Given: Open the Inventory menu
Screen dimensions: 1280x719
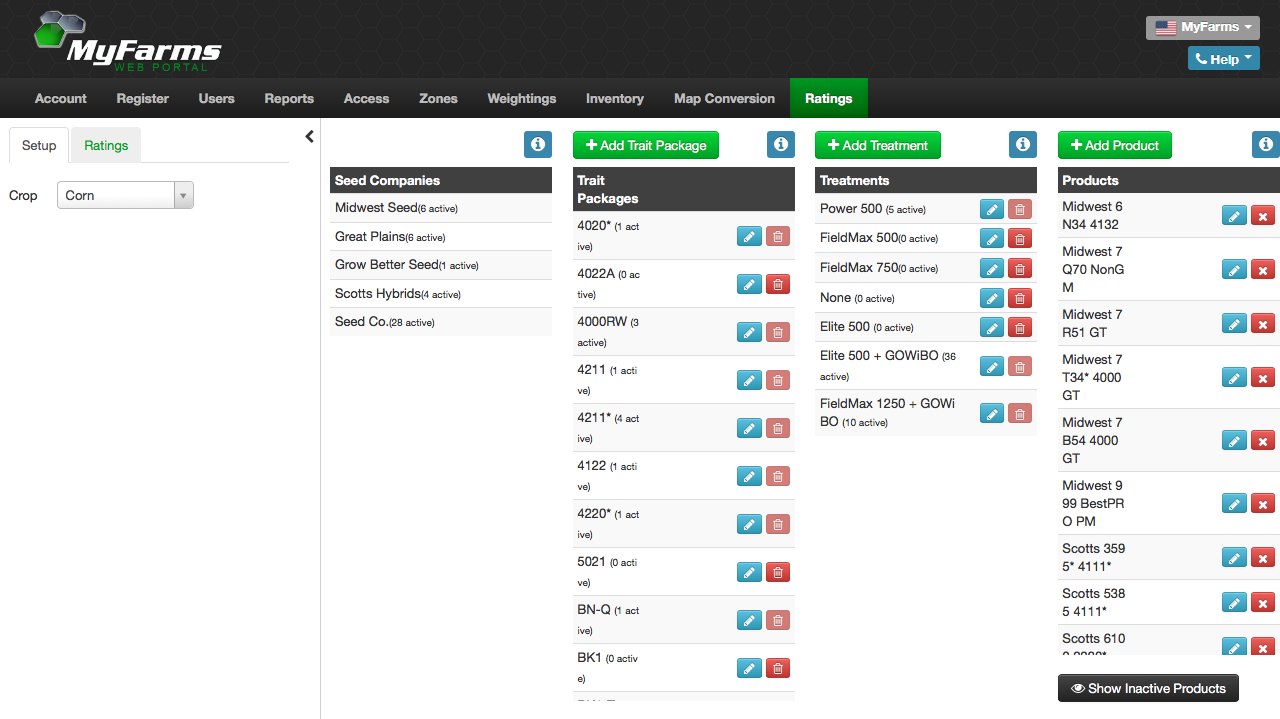Looking at the screenshot, I should click(x=615, y=98).
